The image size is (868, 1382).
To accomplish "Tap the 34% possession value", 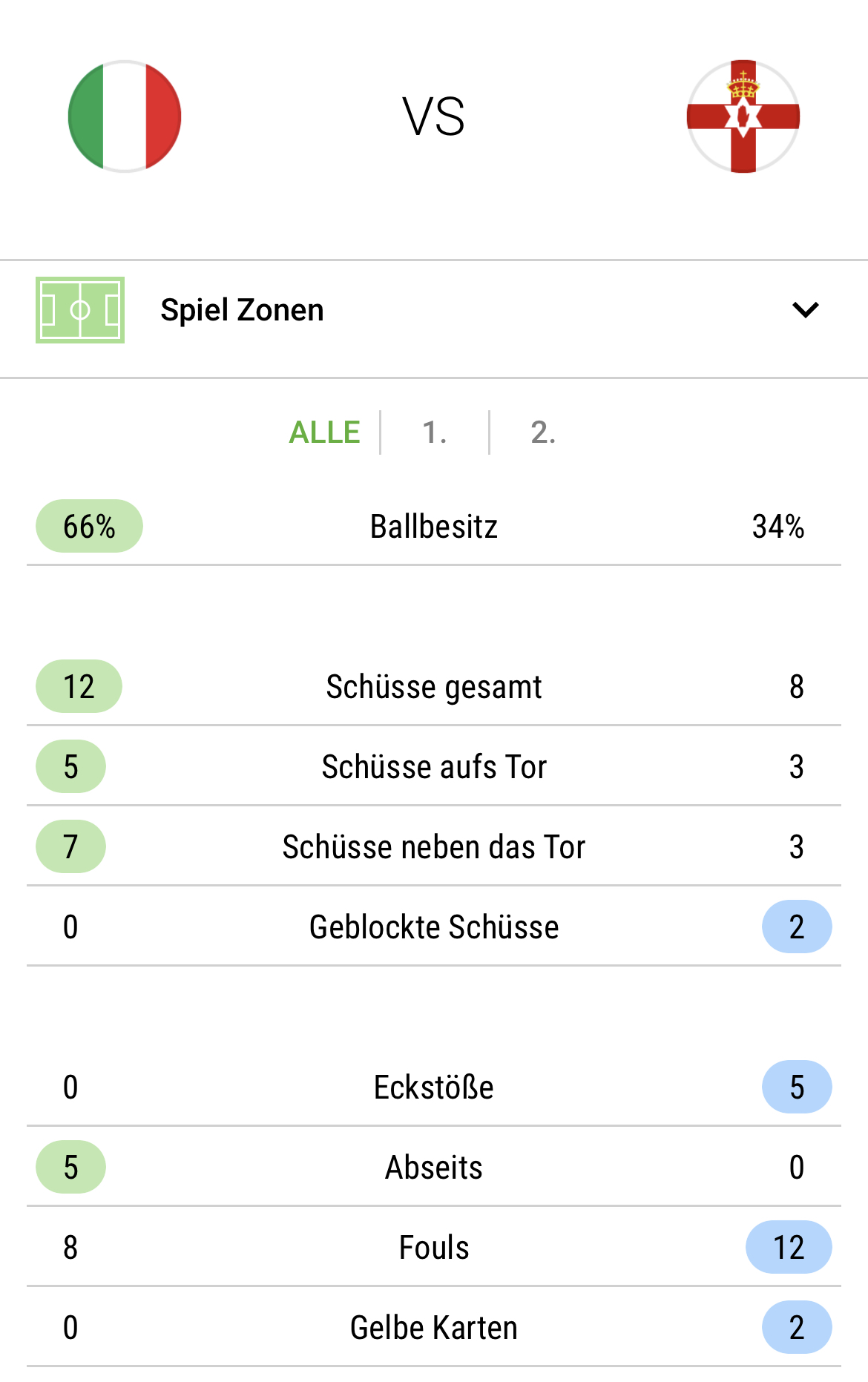I will tap(778, 526).
